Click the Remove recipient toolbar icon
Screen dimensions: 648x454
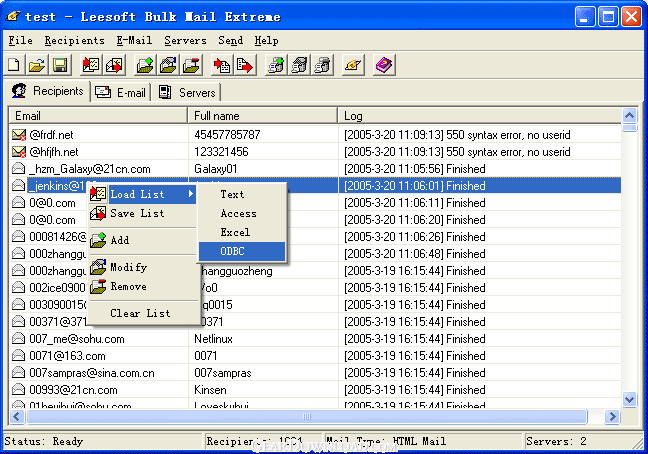coord(191,65)
